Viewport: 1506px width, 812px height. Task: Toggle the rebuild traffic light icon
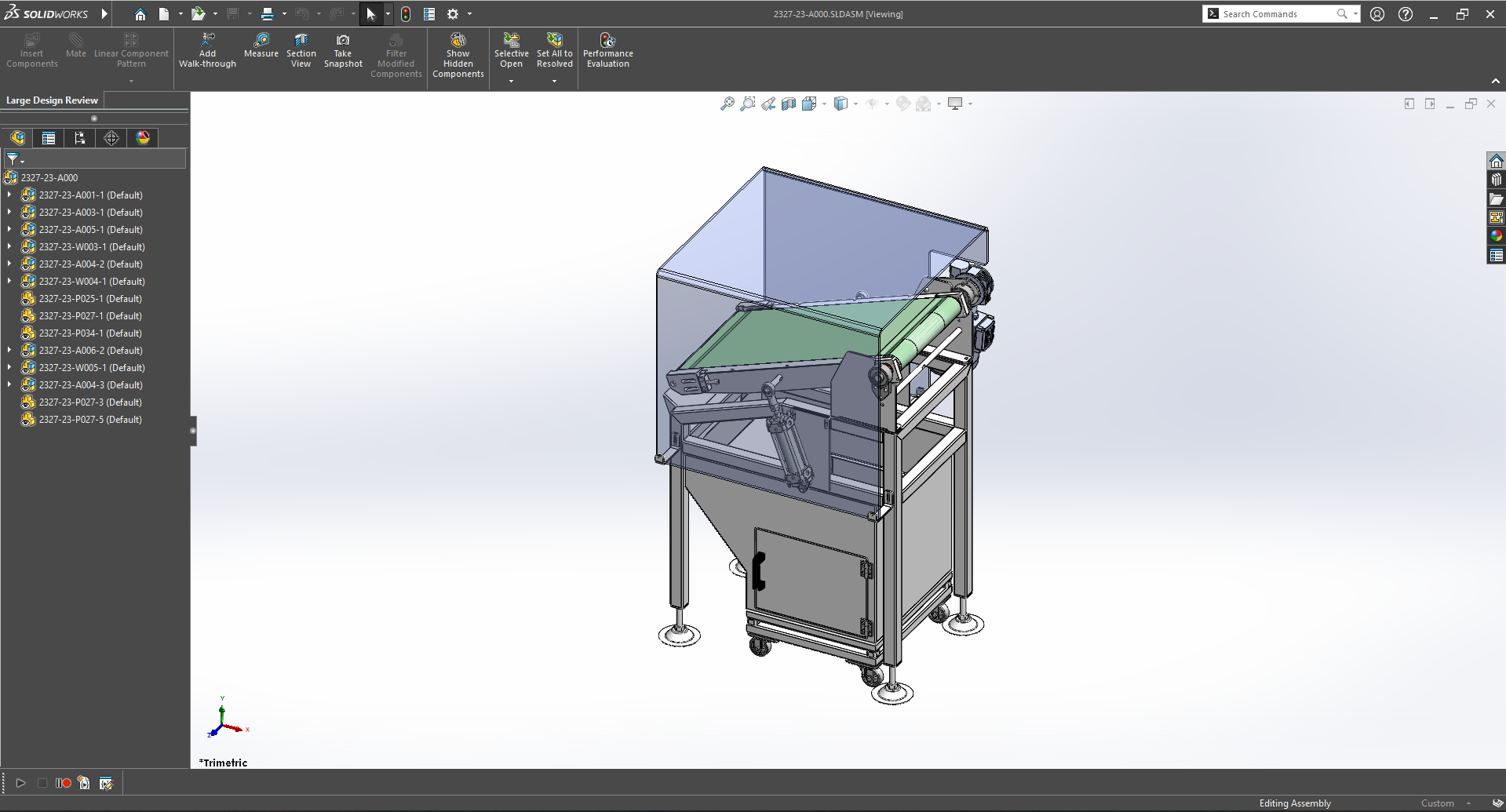[406, 14]
